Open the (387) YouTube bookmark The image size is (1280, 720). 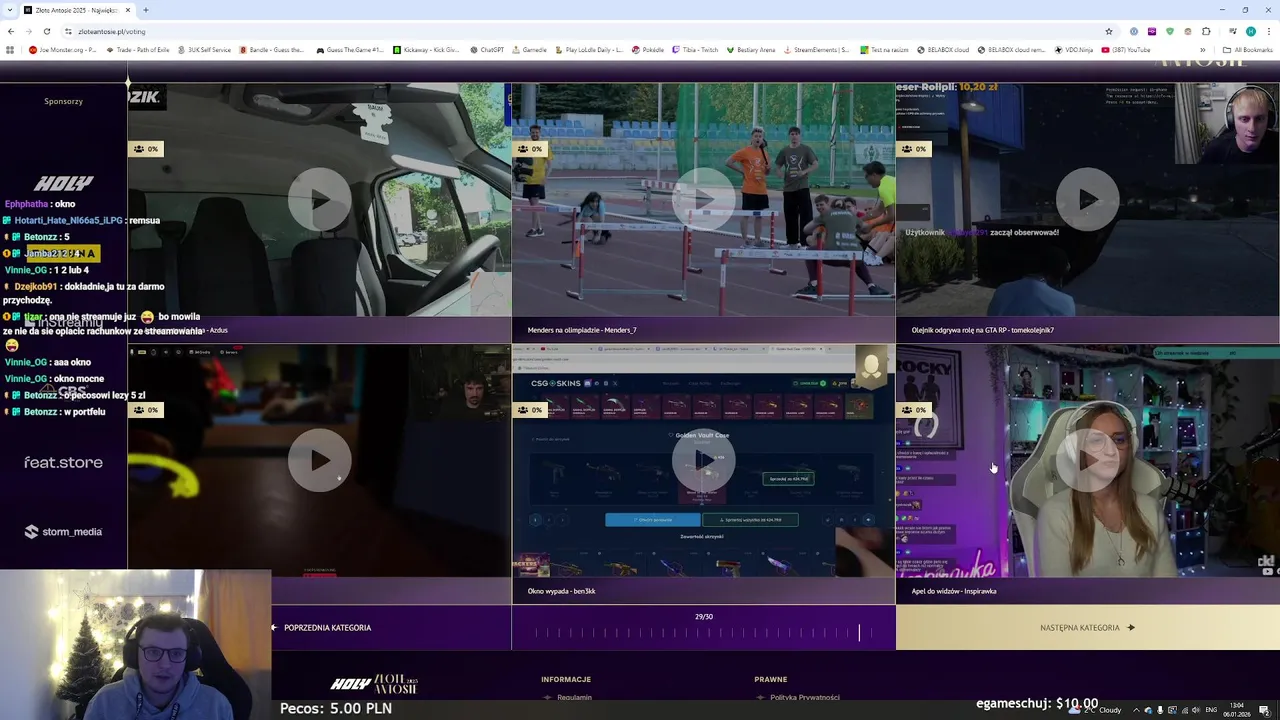click(x=1126, y=50)
